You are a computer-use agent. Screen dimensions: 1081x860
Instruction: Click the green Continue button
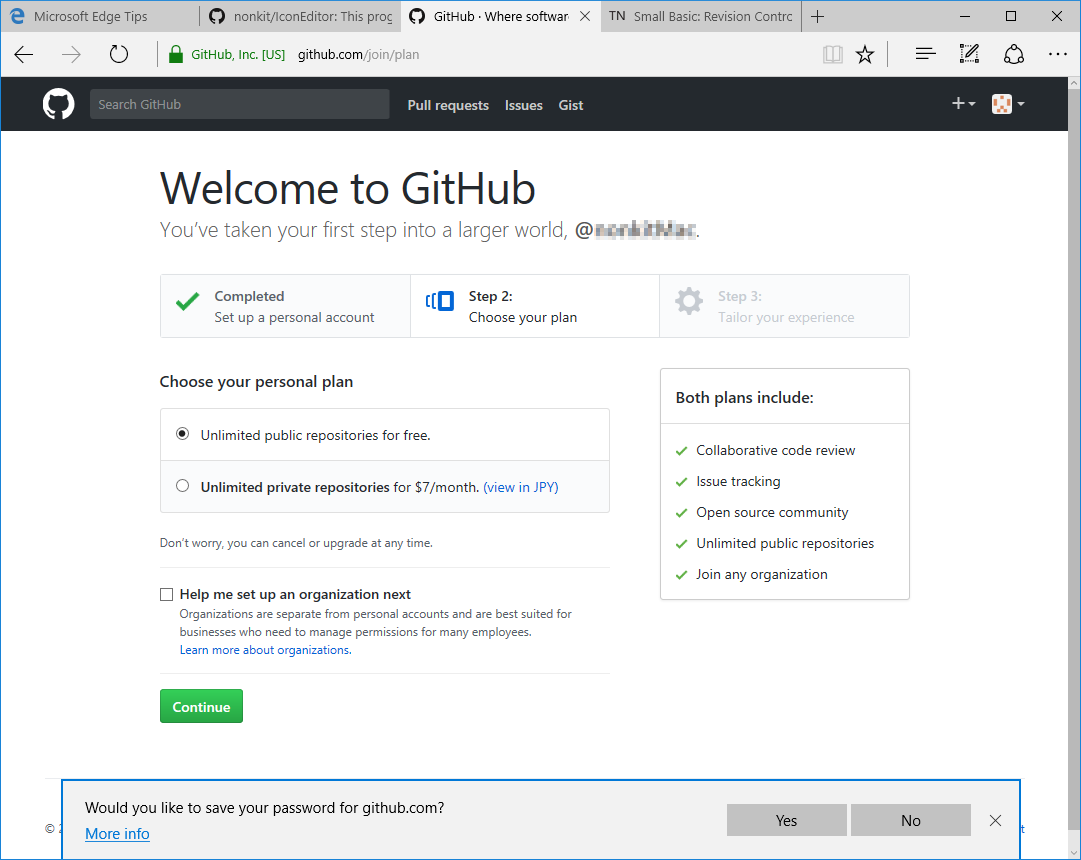(x=201, y=706)
